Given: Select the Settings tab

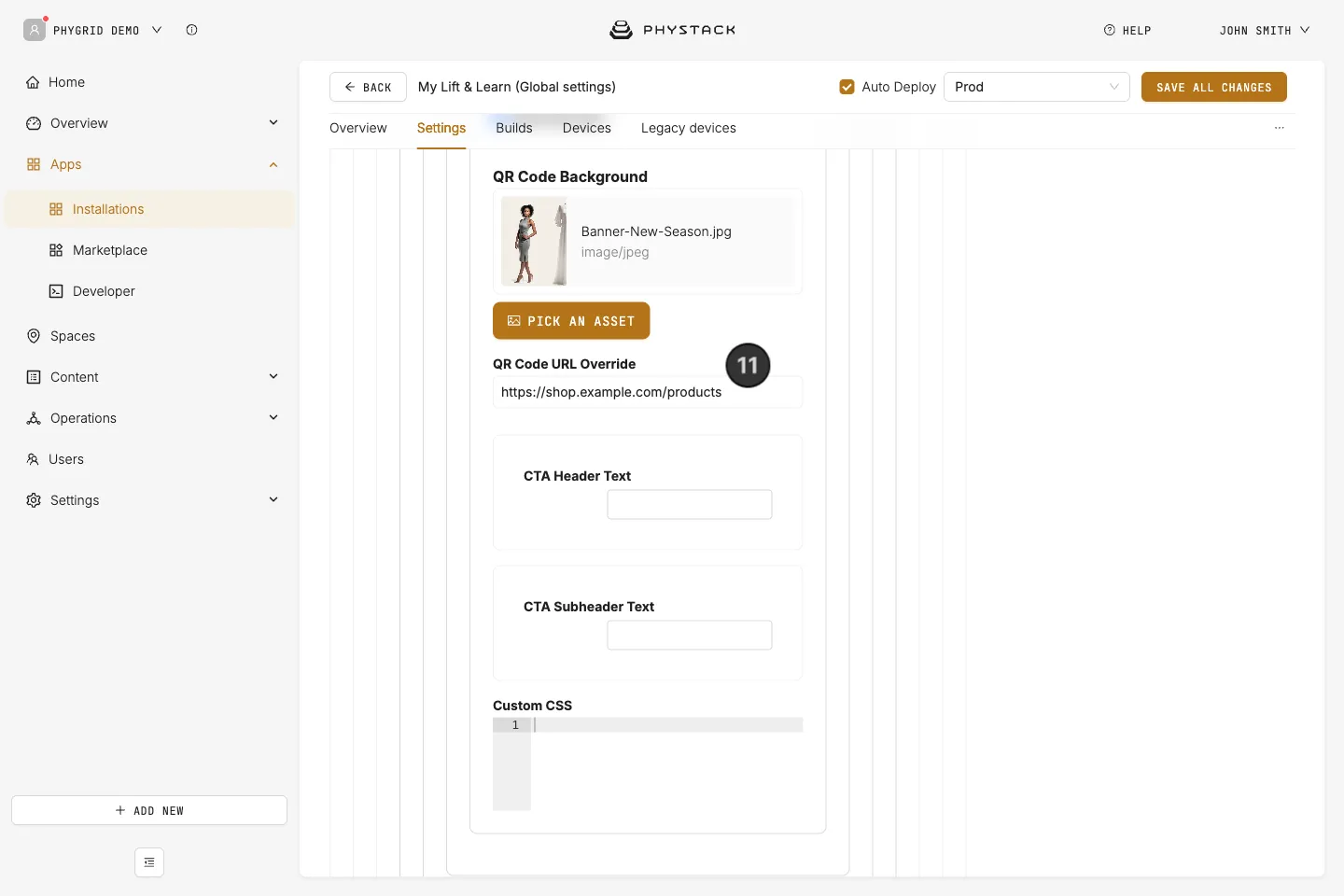Looking at the screenshot, I should point(441,128).
